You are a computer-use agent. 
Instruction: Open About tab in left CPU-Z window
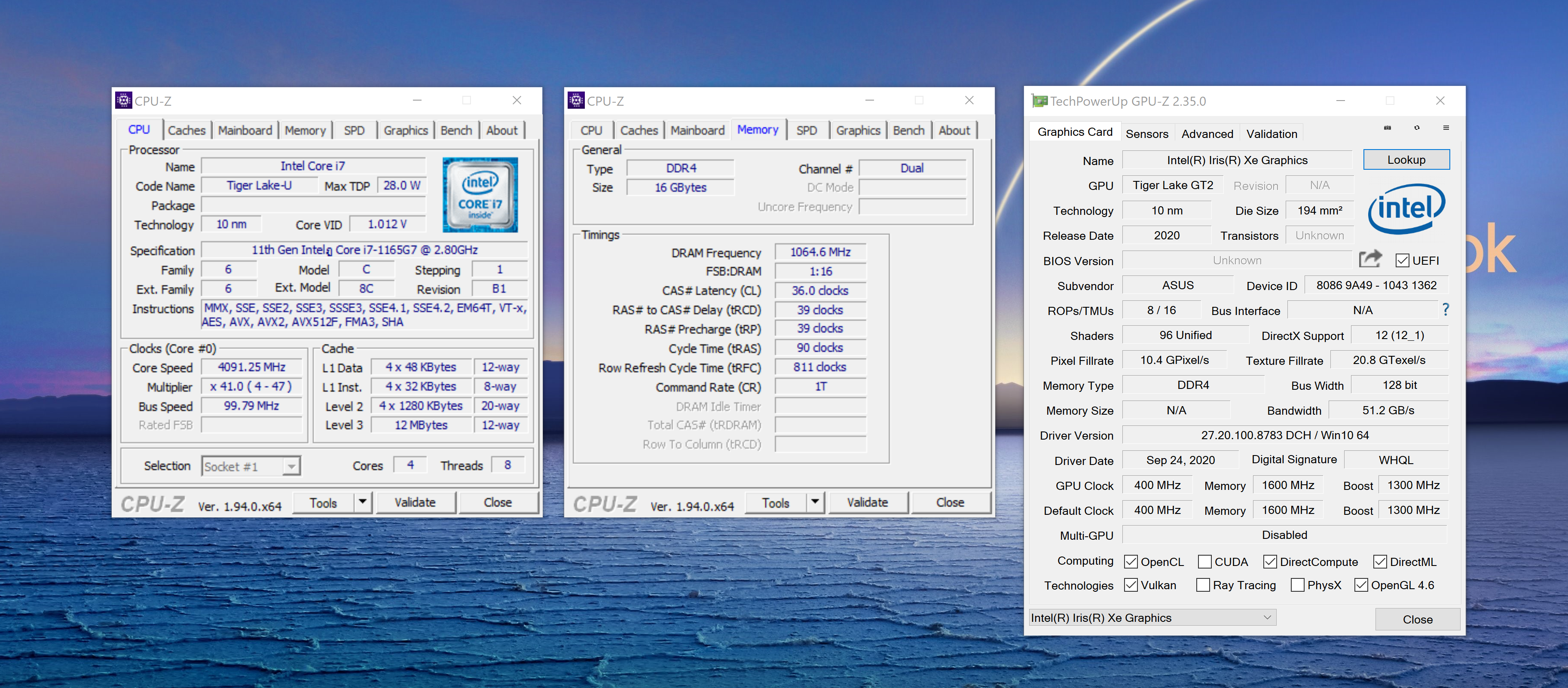(x=502, y=130)
